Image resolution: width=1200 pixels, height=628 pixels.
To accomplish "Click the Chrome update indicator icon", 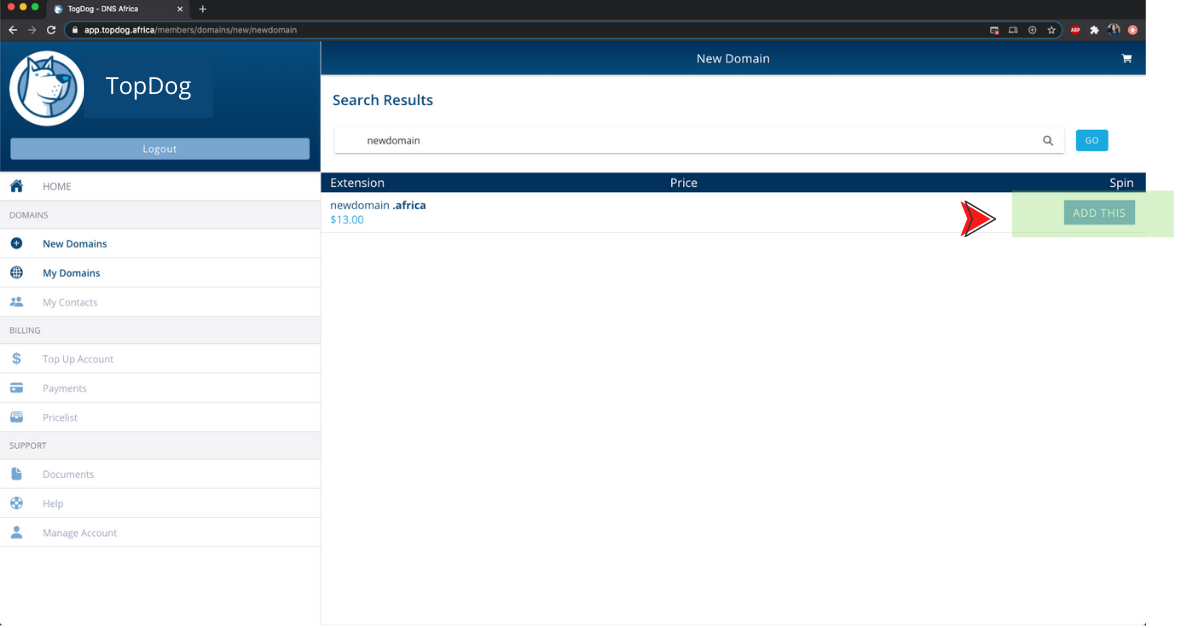I will point(1133,30).
